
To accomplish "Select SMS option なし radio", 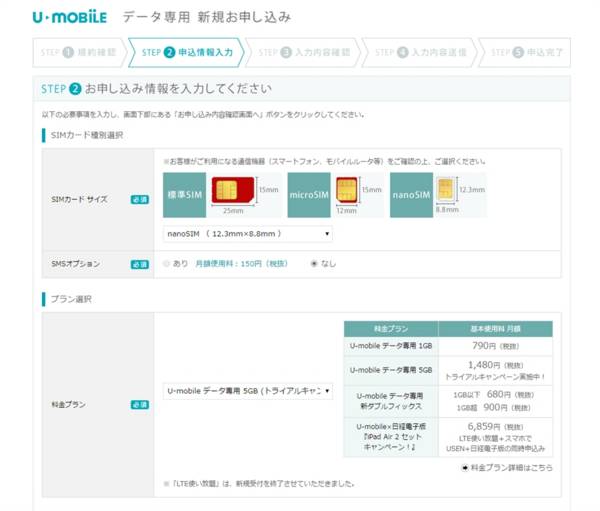I will coord(314,263).
